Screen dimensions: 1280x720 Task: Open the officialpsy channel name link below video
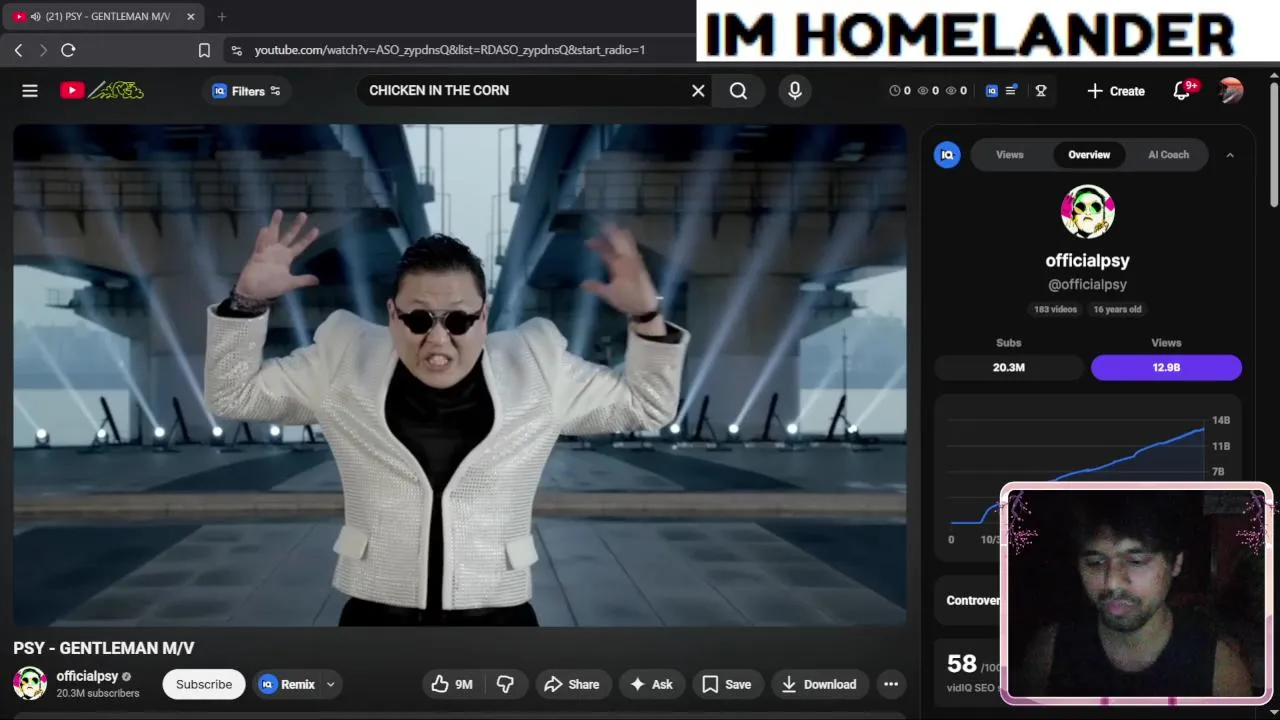87,677
